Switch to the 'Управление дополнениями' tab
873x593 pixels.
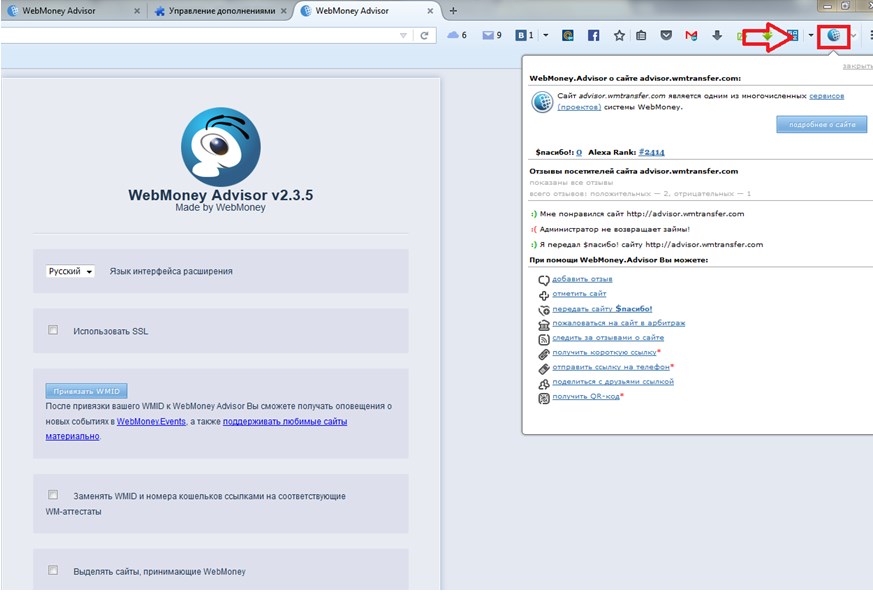[214, 10]
